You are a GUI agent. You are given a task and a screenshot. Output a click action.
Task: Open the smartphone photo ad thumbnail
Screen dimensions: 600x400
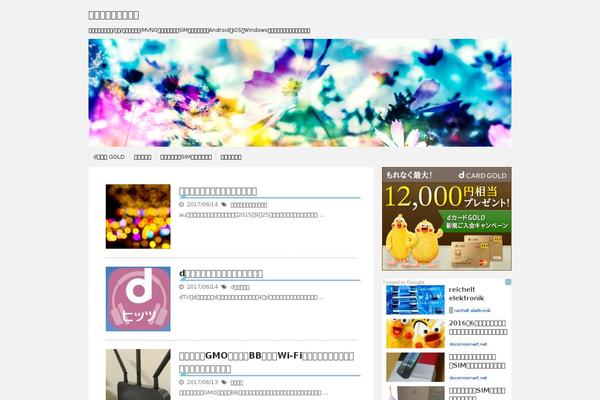tap(415, 367)
